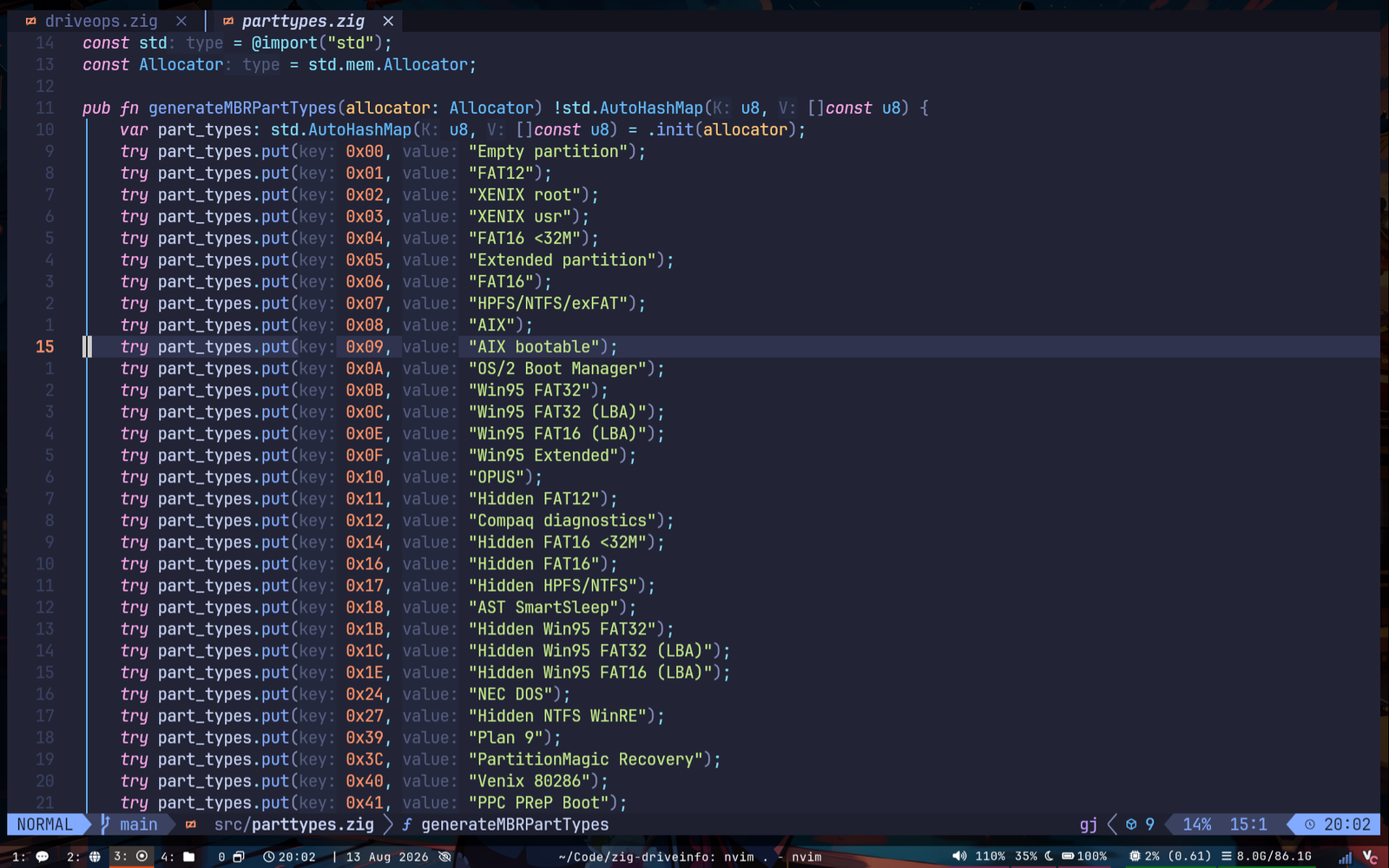Click the generateMBRPartTypes function name in code
Screen dimensions: 1389x868
coord(242,108)
